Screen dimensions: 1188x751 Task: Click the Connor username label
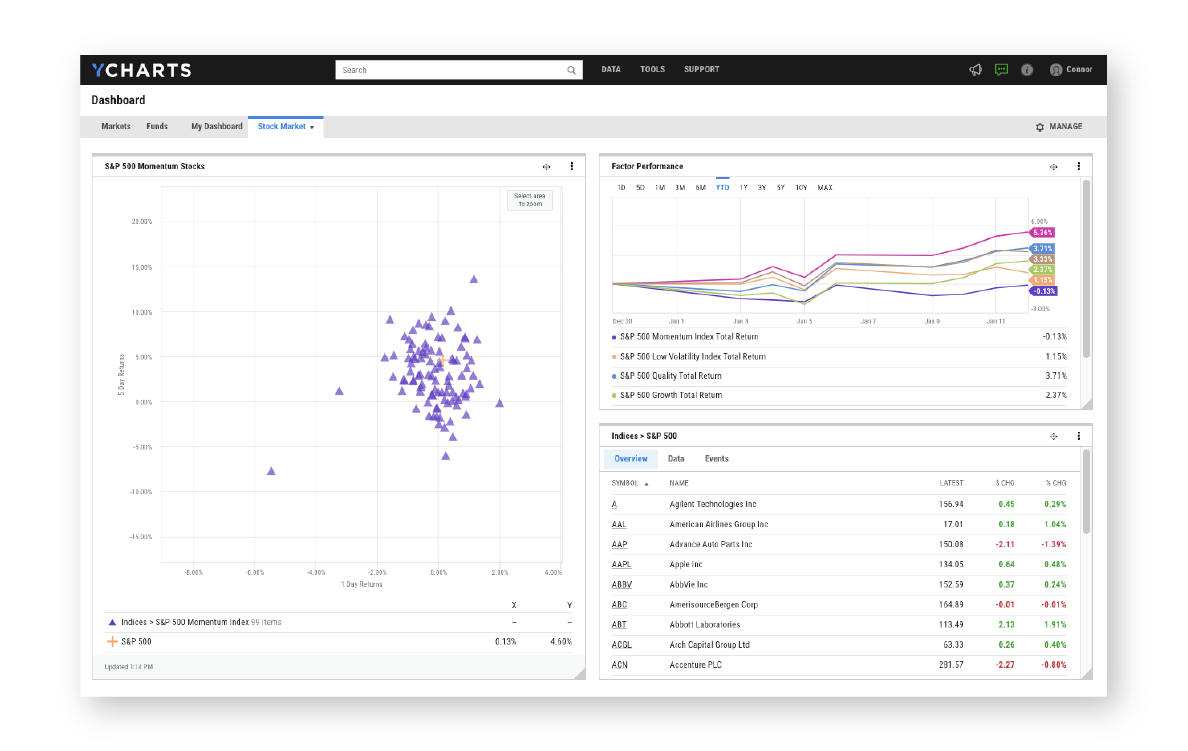click(x=1079, y=70)
